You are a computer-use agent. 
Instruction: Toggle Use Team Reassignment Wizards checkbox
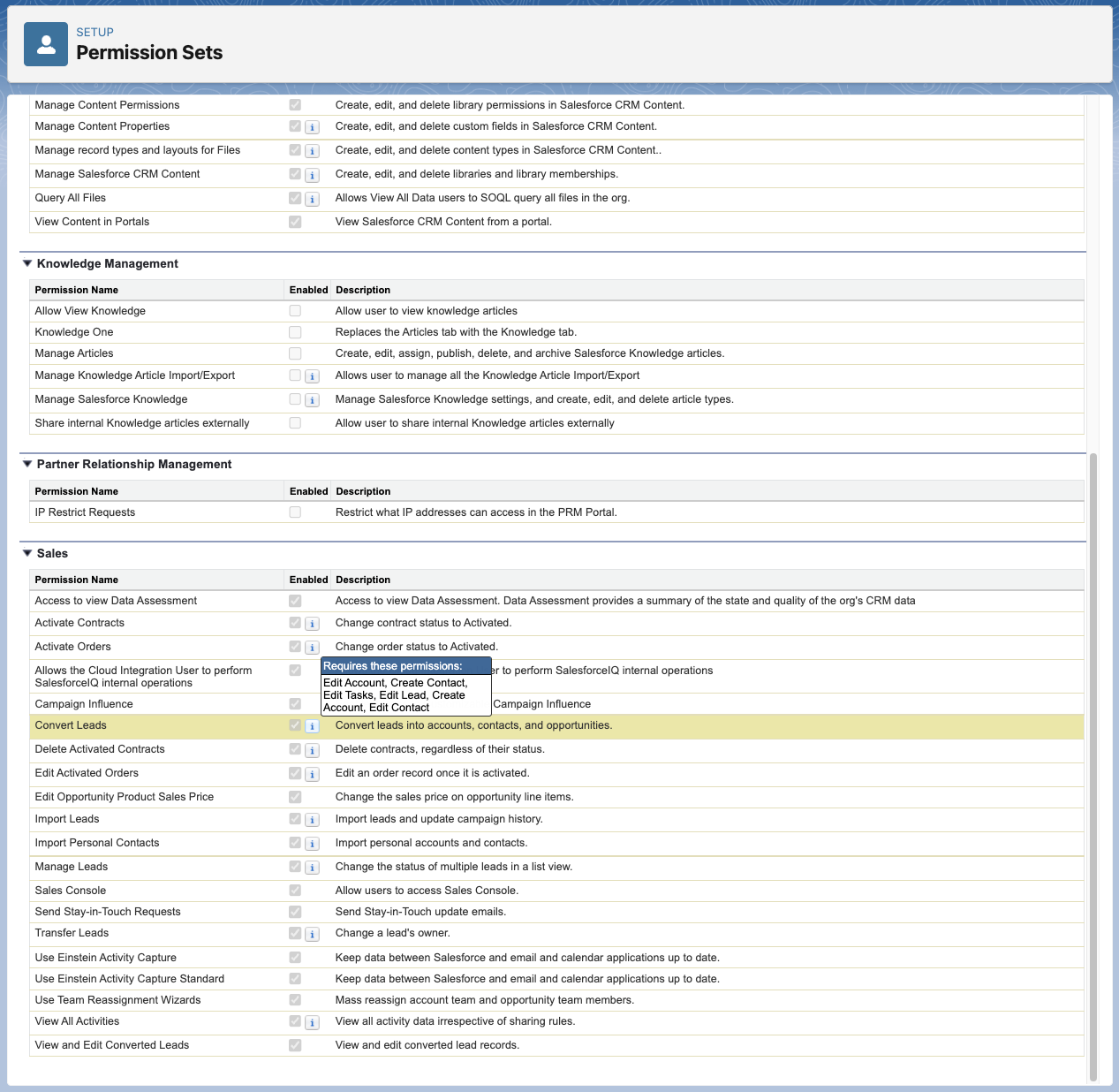[295, 1000]
